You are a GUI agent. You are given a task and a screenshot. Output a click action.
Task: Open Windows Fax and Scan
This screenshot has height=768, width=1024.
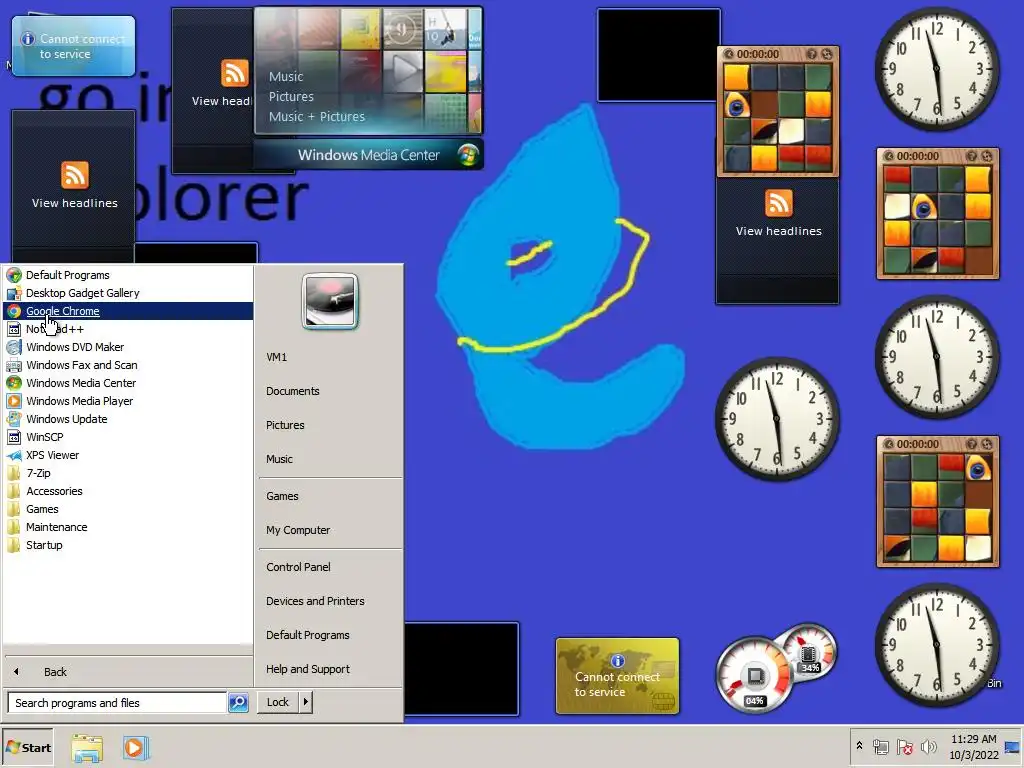click(128, 365)
